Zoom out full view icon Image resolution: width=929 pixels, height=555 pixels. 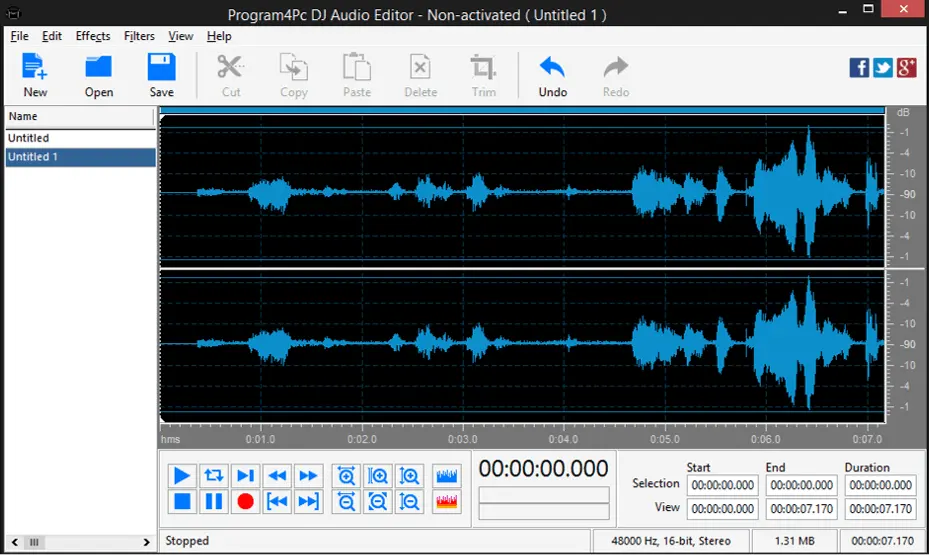378,502
